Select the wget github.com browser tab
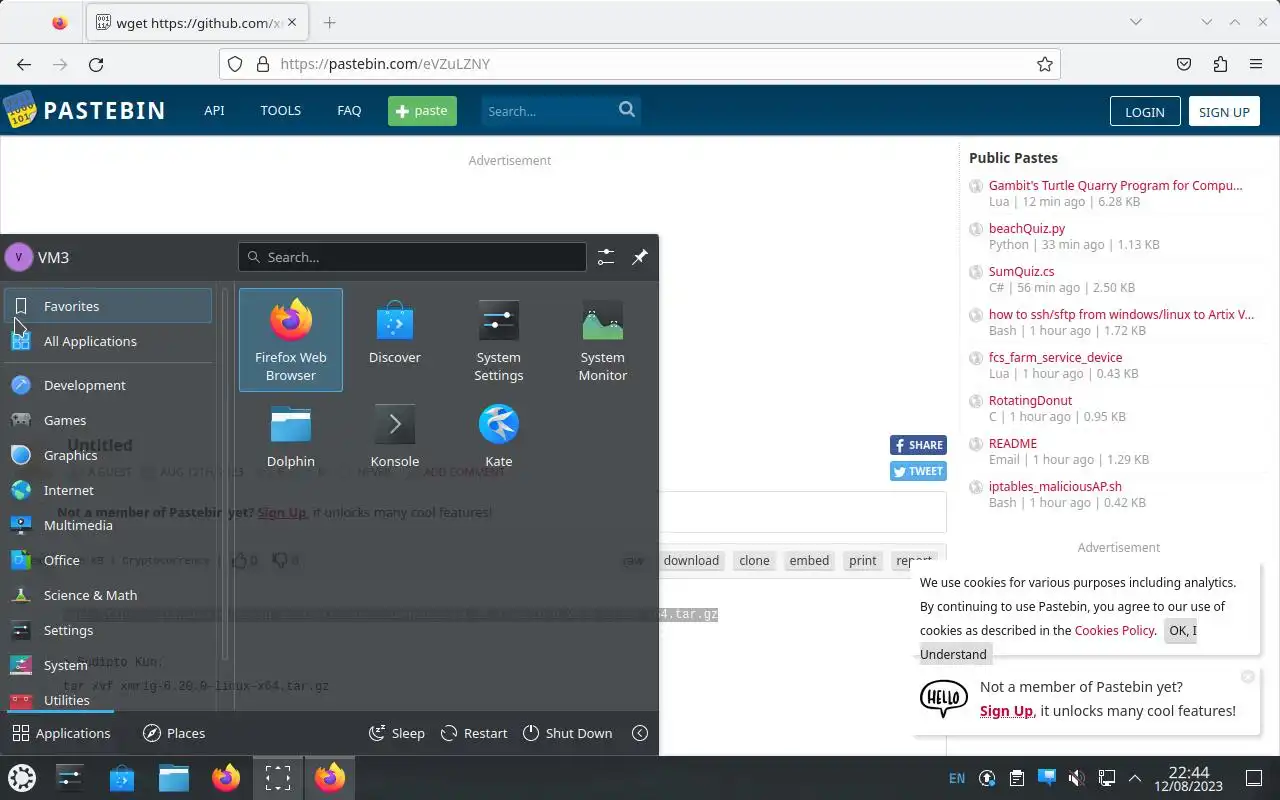 pyautogui.click(x=199, y=22)
